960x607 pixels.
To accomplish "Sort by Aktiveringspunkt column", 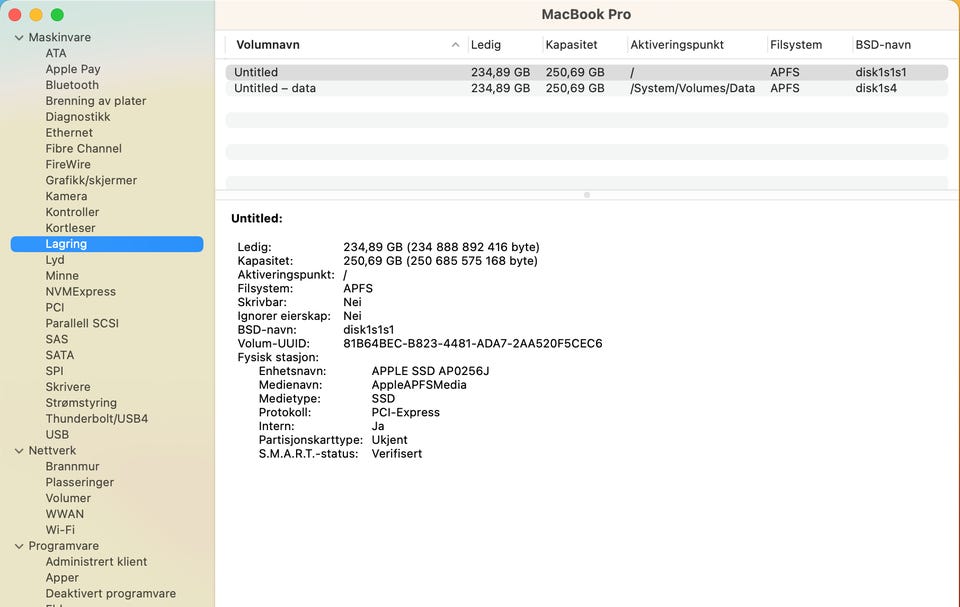I will [677, 45].
